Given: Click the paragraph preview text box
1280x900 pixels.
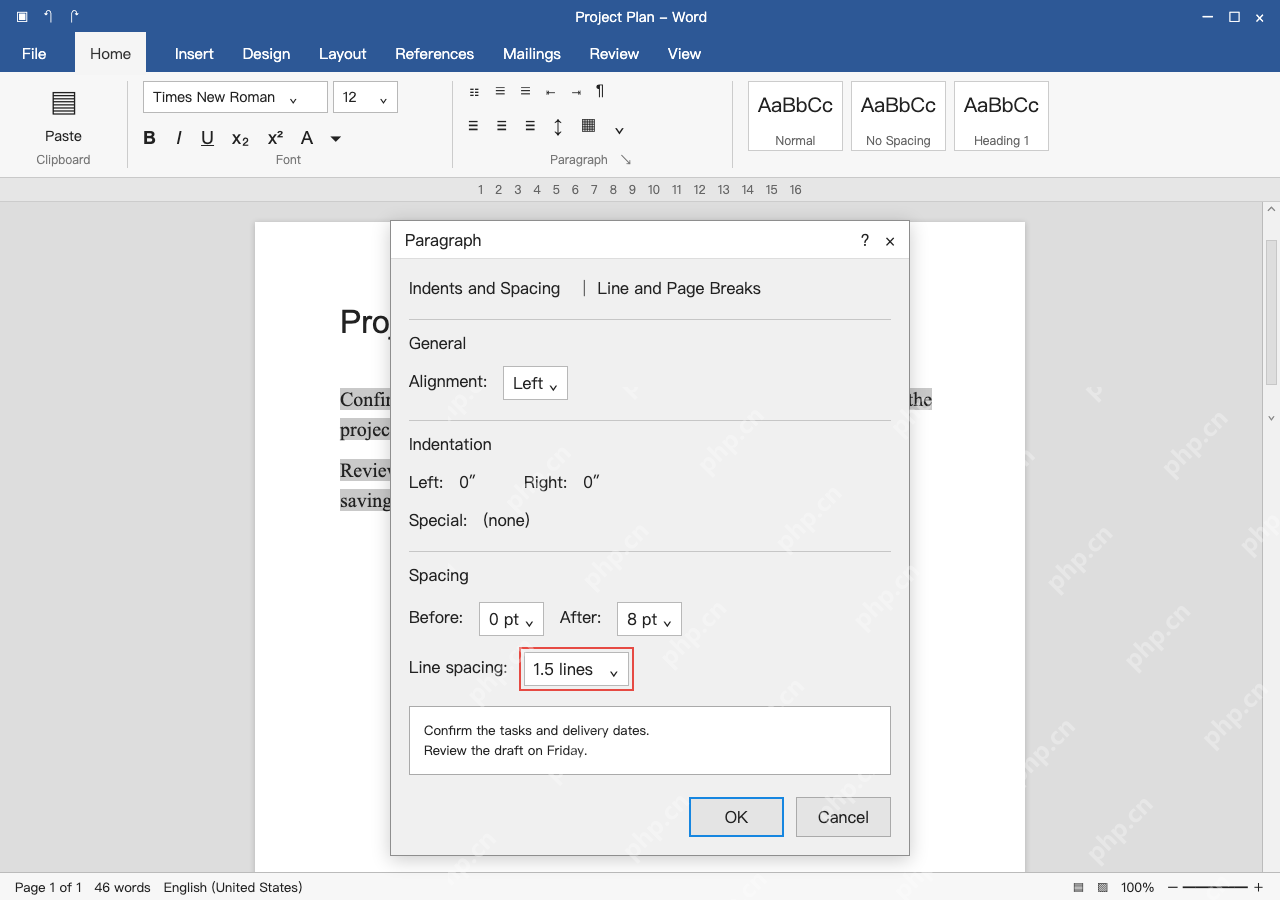Looking at the screenshot, I should point(650,740).
